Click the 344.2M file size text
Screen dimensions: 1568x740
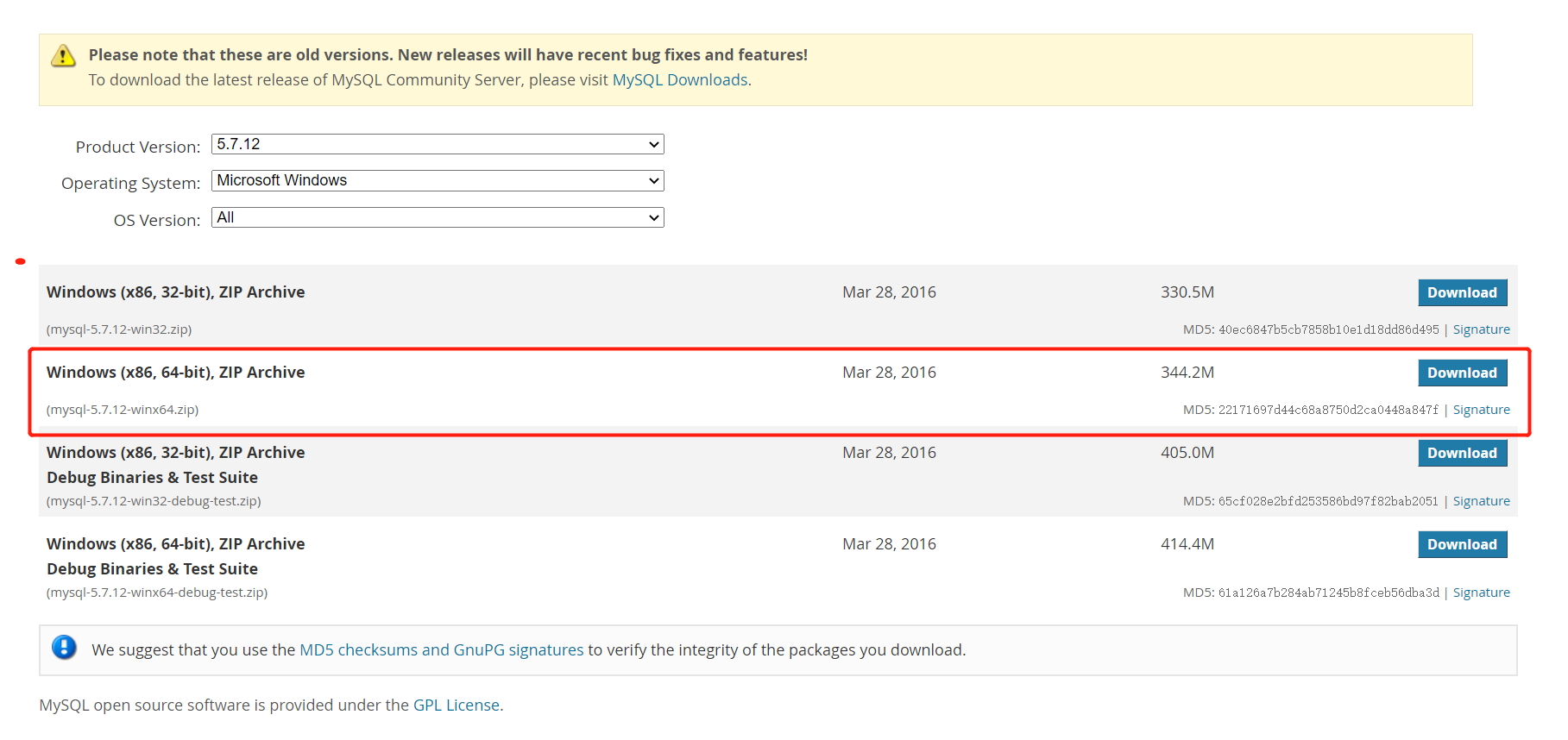pyautogui.click(x=1187, y=373)
